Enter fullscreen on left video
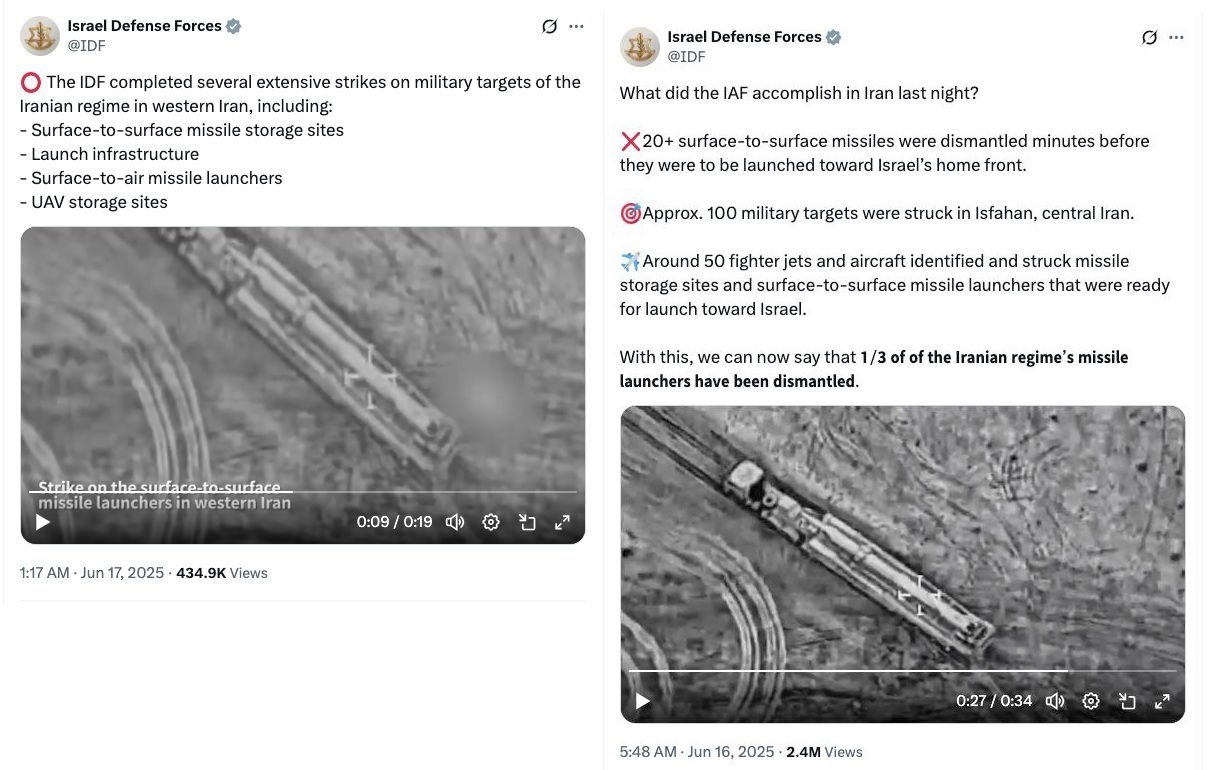Viewport: 1213px width, 770px height. (563, 522)
